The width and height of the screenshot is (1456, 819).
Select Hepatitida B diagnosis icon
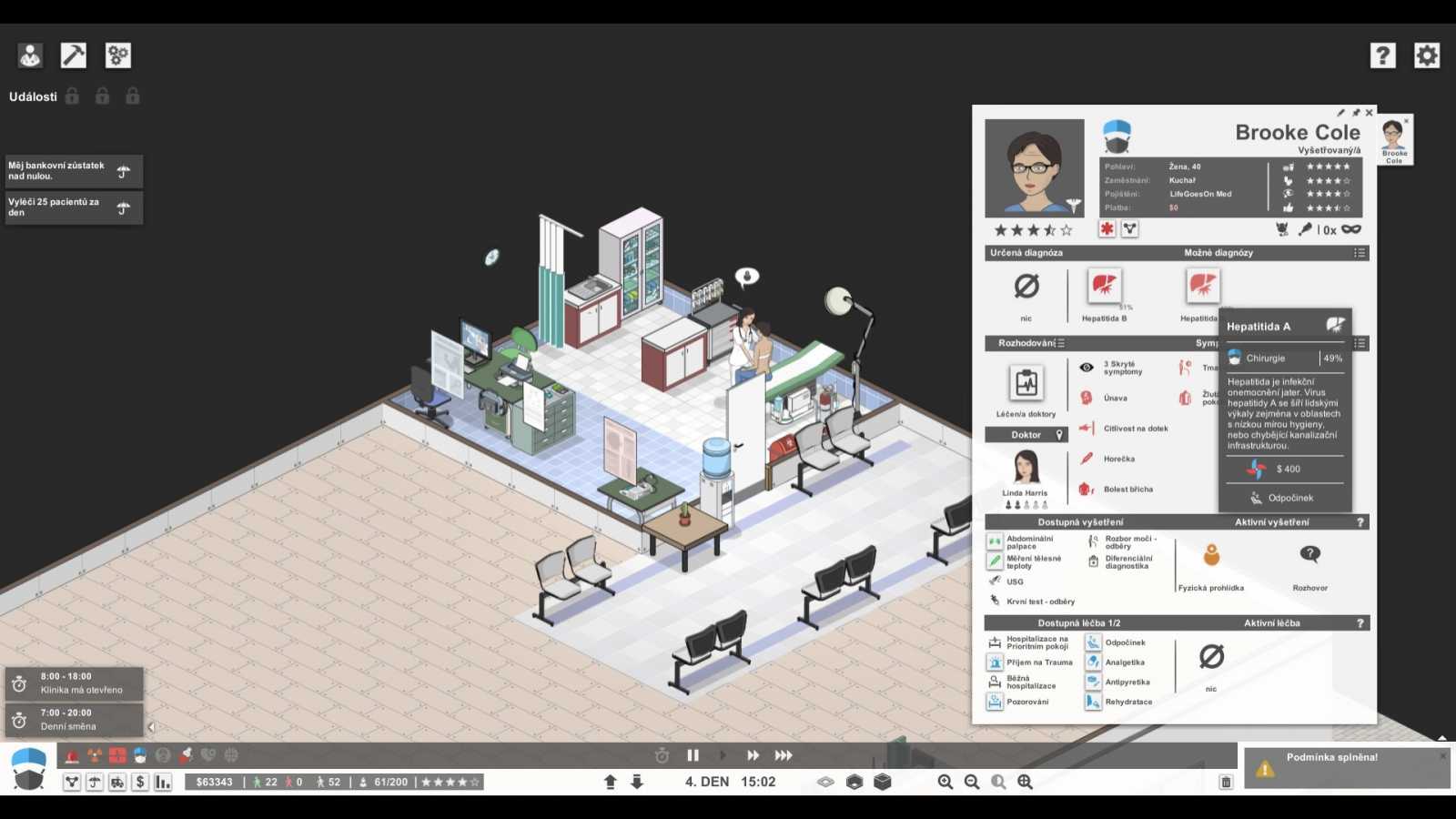pyautogui.click(x=1104, y=287)
